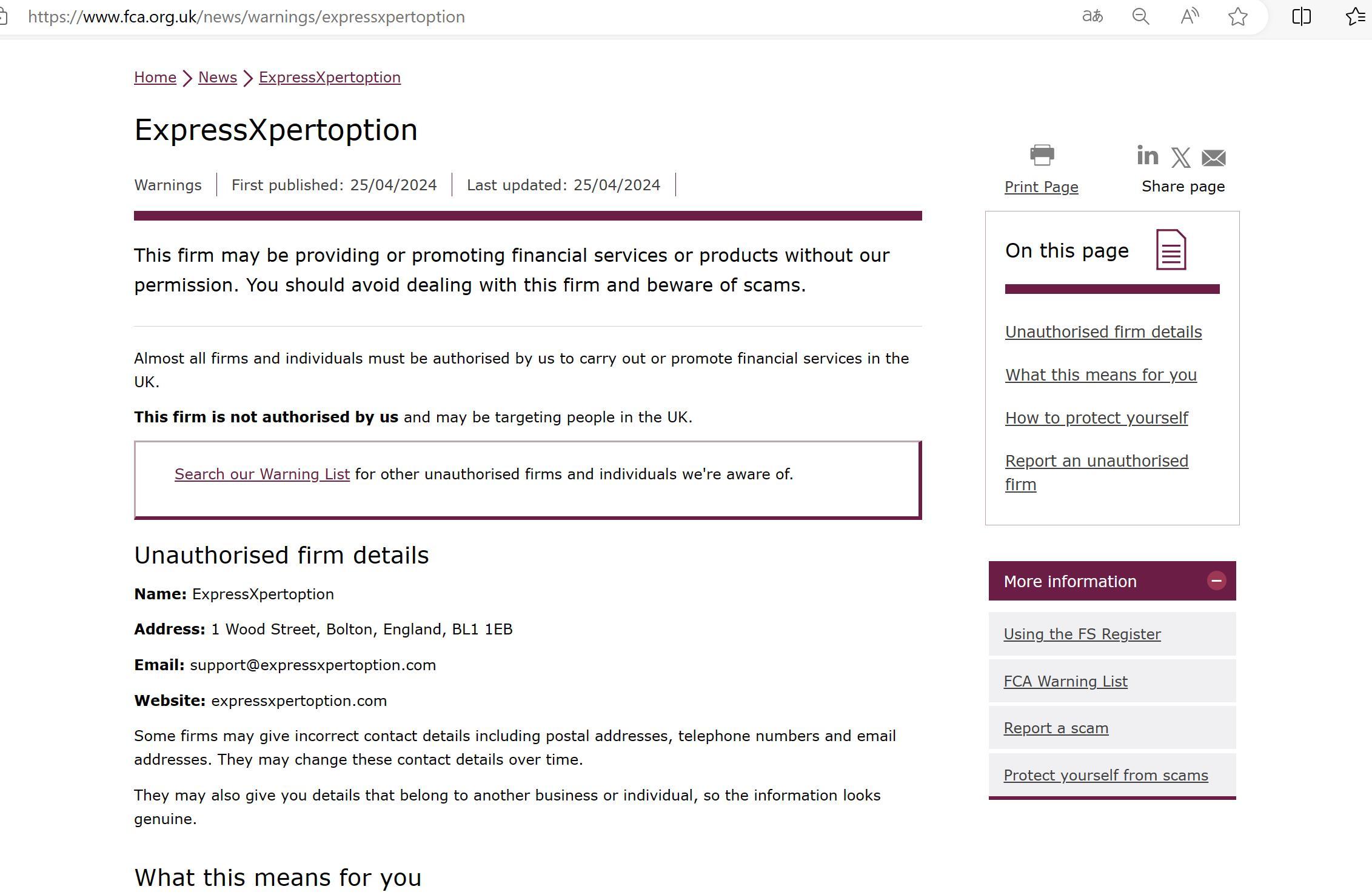Toggle browser split screen view
Viewport: 1372px width, 895px height.
1301,16
